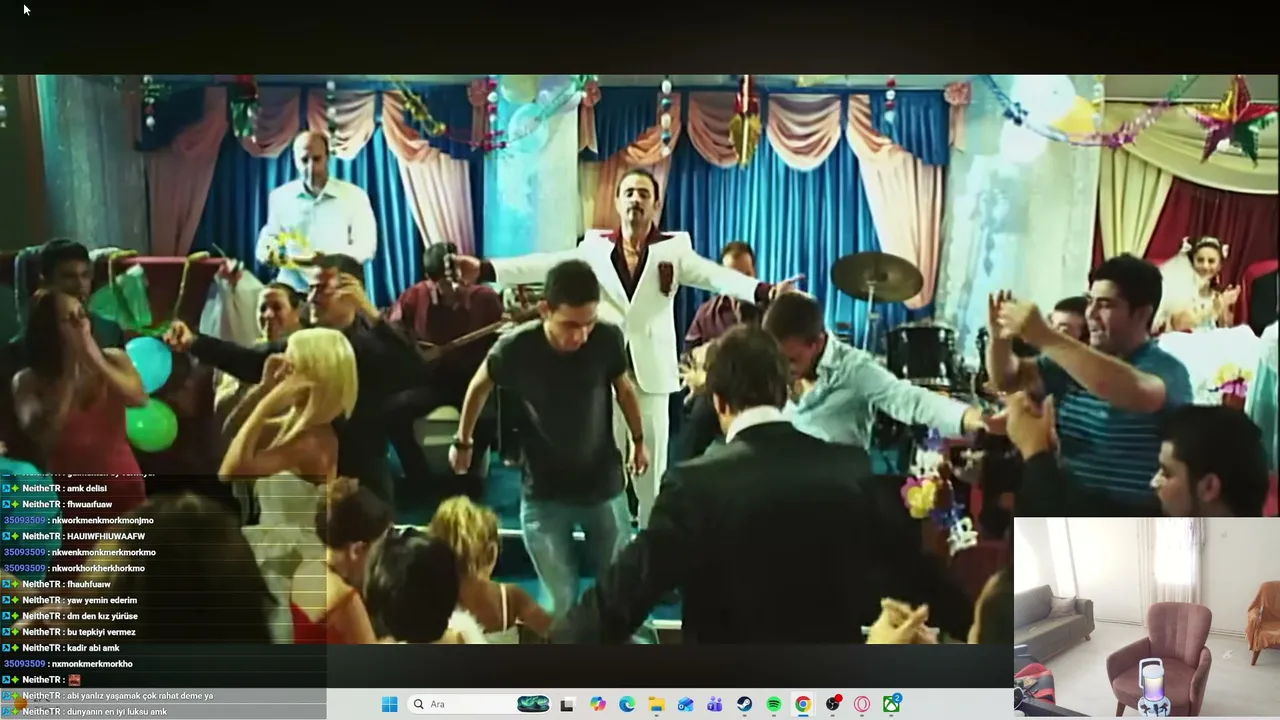The height and width of the screenshot is (720, 1280).
Task: Open Microsoft Edge from the taskbar
Action: [627, 704]
